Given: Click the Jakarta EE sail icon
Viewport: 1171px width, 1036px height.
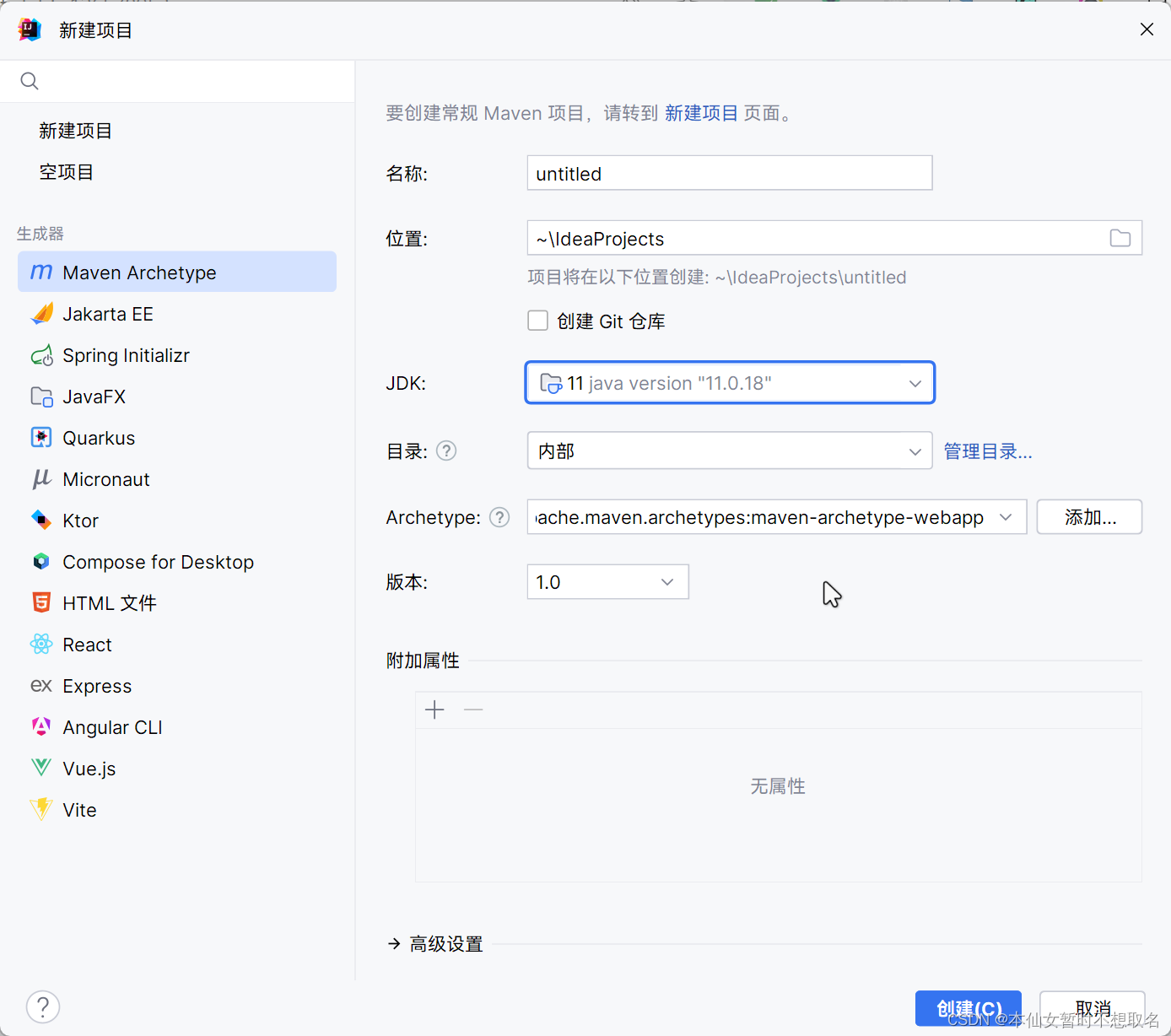Looking at the screenshot, I should click(x=41, y=314).
